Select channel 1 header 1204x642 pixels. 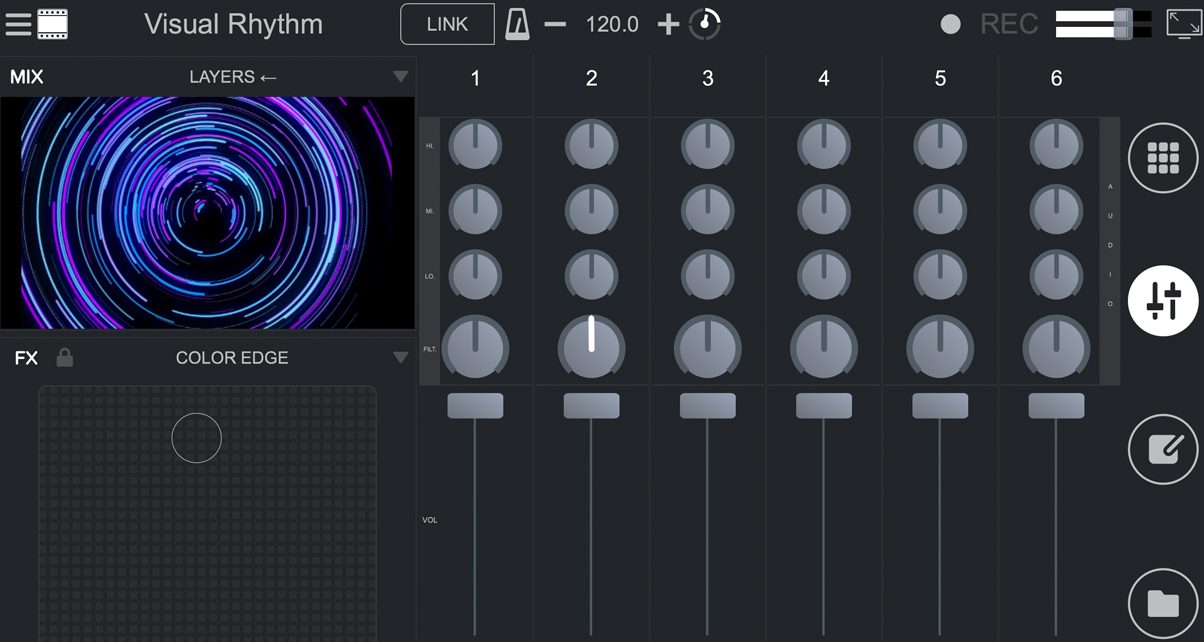[x=475, y=78]
